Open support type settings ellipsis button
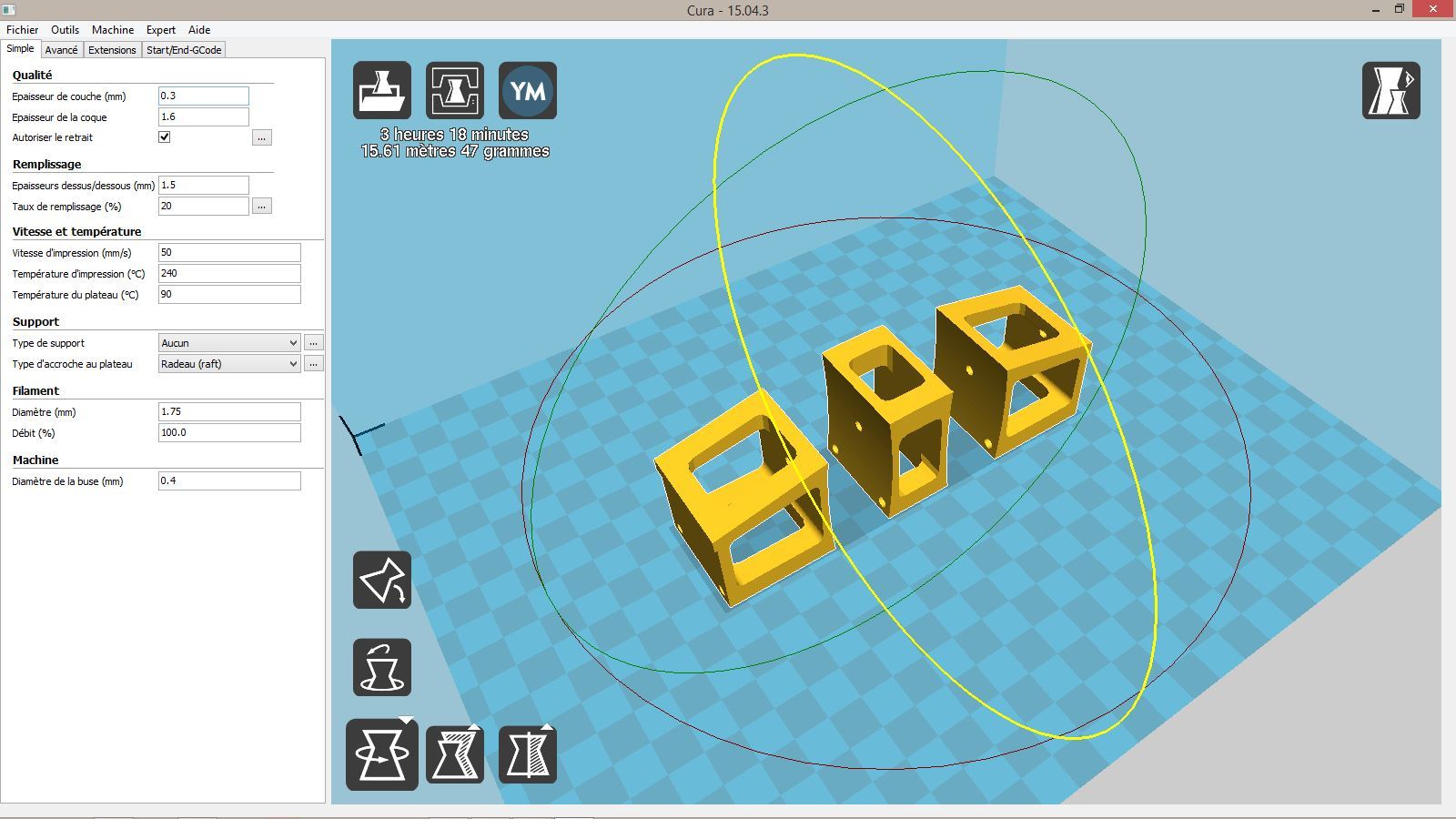1456x819 pixels. (313, 343)
